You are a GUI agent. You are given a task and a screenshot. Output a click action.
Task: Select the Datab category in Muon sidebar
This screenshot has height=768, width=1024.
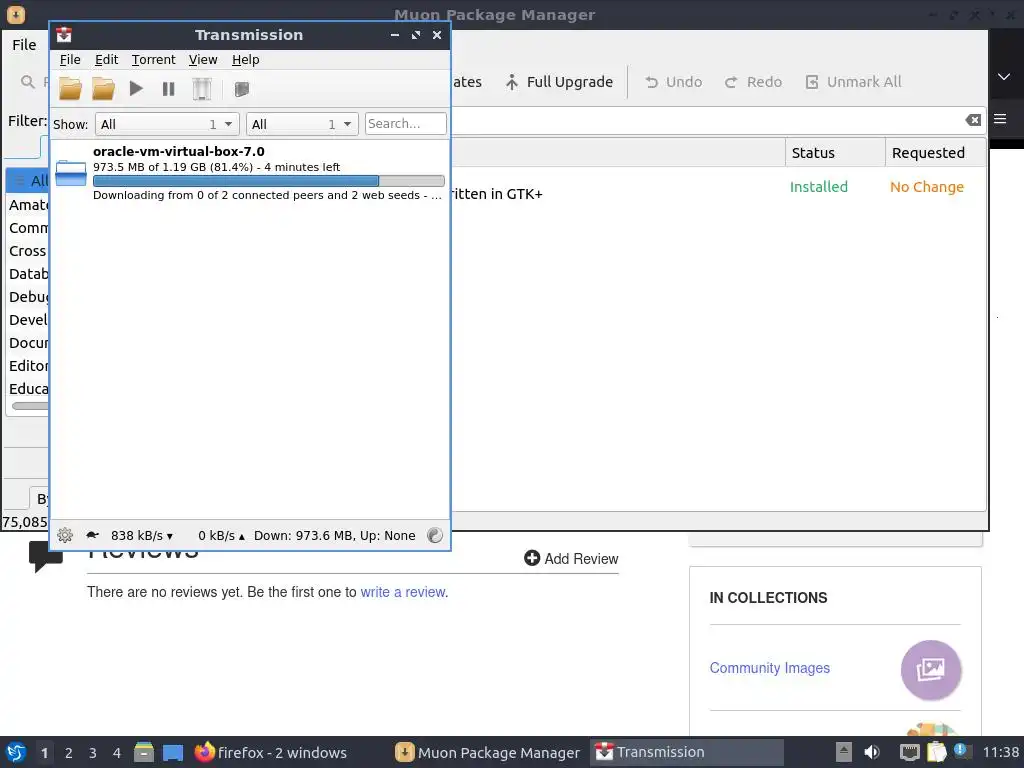click(x=27, y=274)
